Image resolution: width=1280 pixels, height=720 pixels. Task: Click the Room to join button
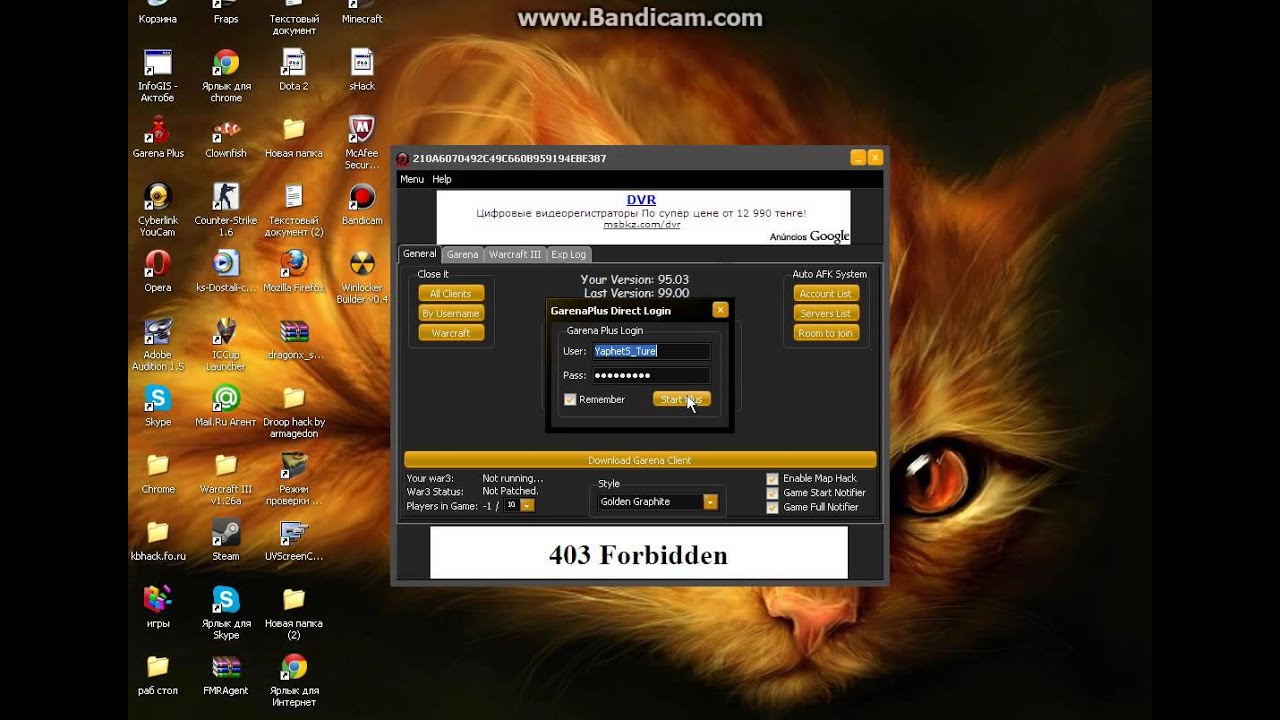[826, 333]
